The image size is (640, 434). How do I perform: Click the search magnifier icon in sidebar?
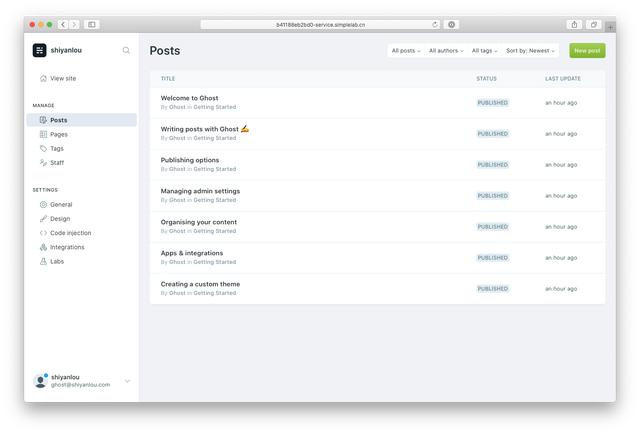click(x=126, y=50)
